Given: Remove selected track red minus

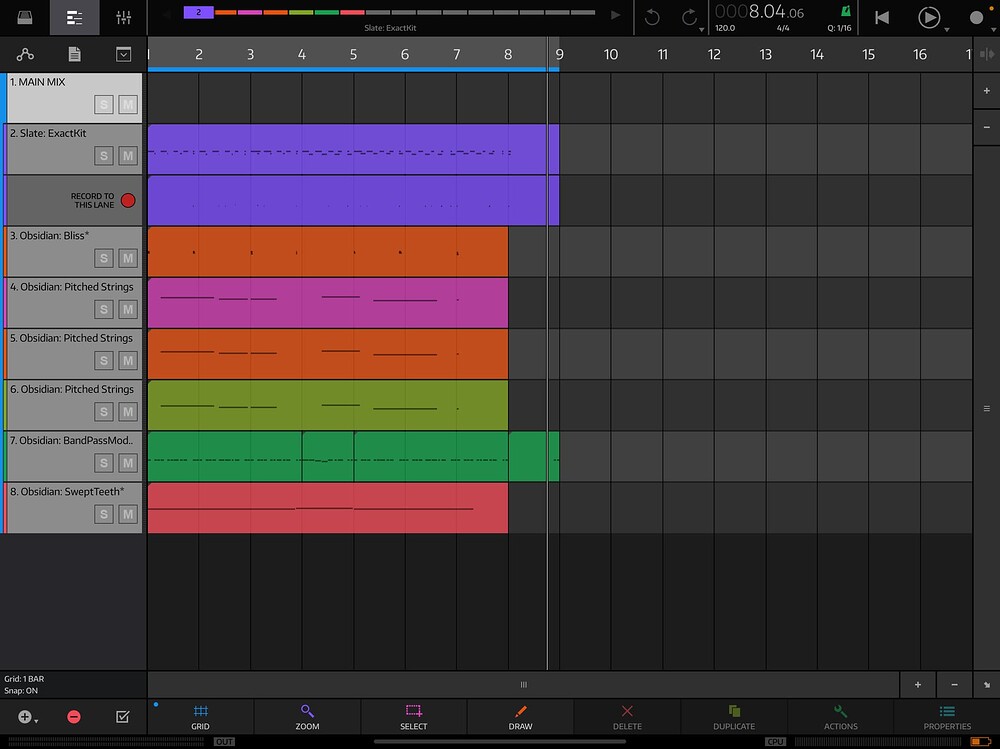Looking at the screenshot, I should coord(74,717).
